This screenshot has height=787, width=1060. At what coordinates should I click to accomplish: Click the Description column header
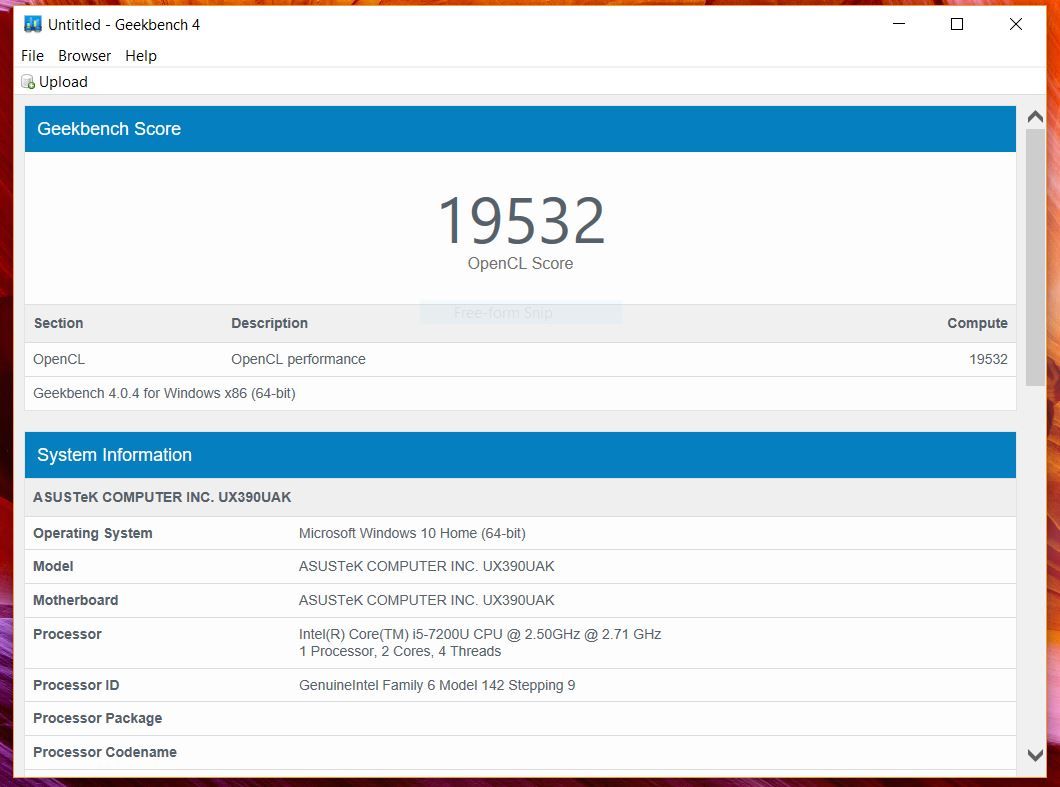[x=269, y=323]
